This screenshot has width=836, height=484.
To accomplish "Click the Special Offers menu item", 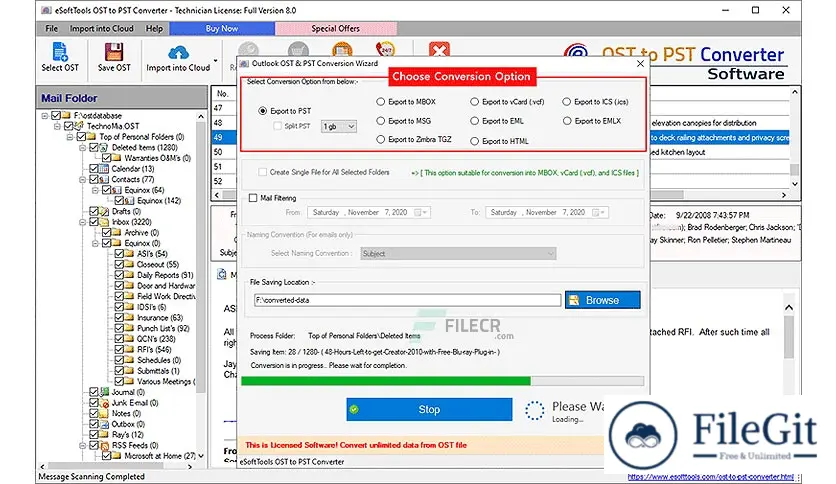I will point(335,29).
